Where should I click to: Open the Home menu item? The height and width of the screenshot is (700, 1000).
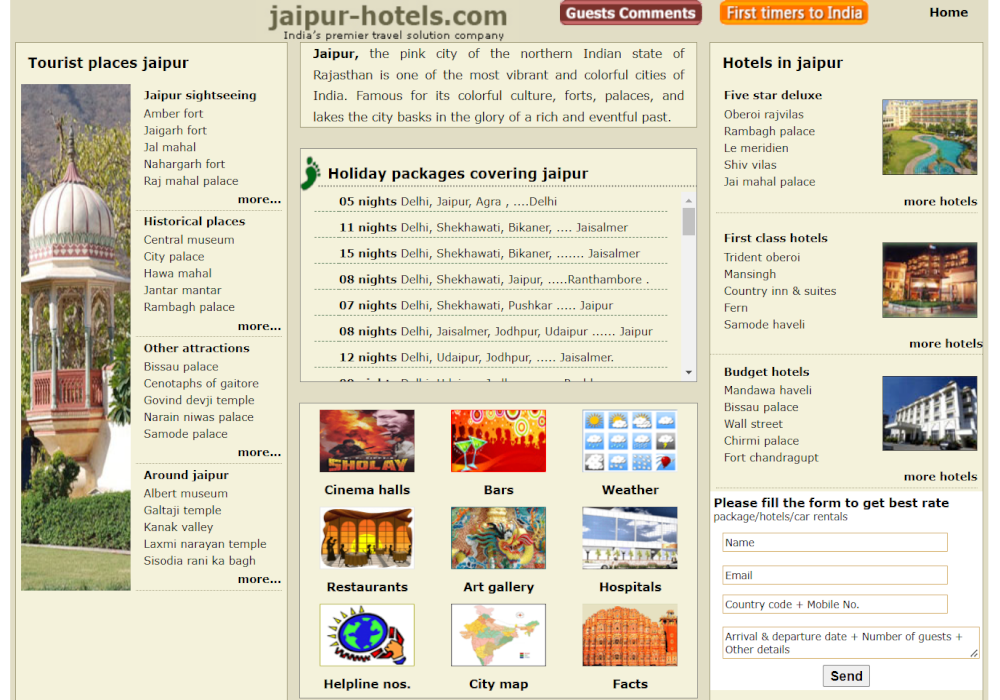[948, 13]
